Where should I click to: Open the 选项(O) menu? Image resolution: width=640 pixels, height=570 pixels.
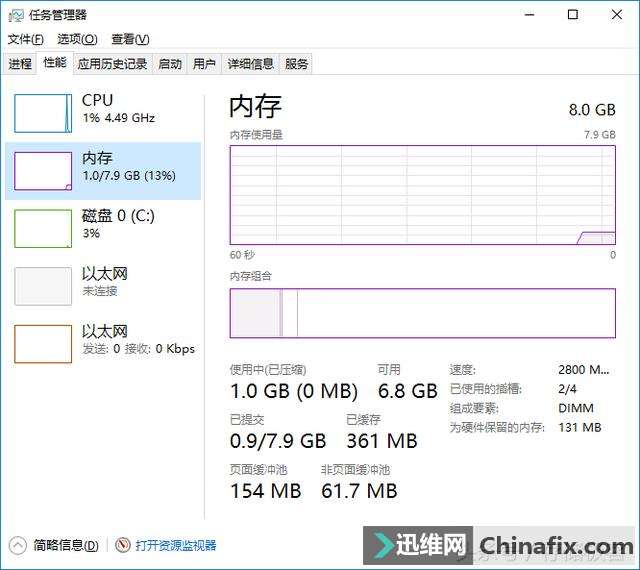(77, 39)
